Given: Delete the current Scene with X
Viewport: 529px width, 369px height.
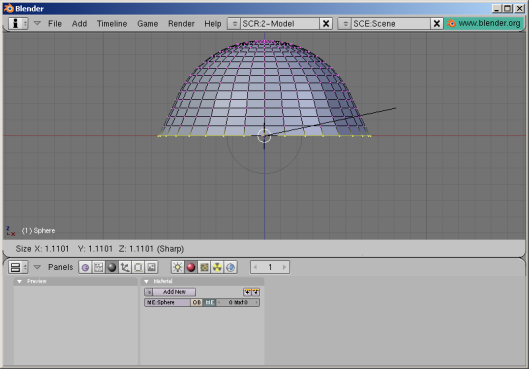Looking at the screenshot, I should [437, 24].
